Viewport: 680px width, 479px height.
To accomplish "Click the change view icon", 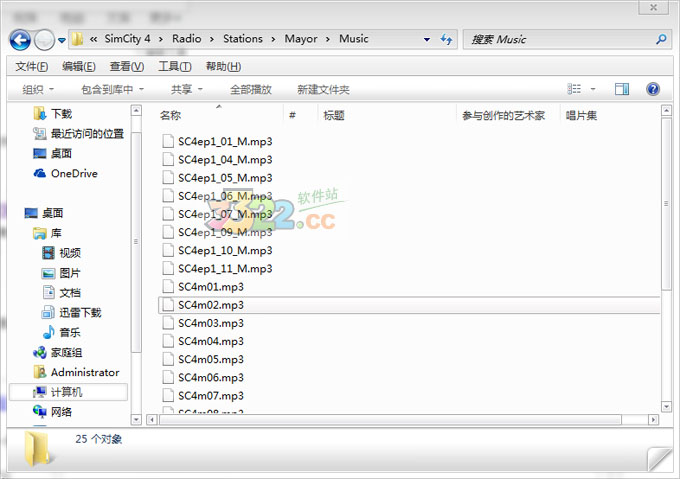I will point(574,89).
